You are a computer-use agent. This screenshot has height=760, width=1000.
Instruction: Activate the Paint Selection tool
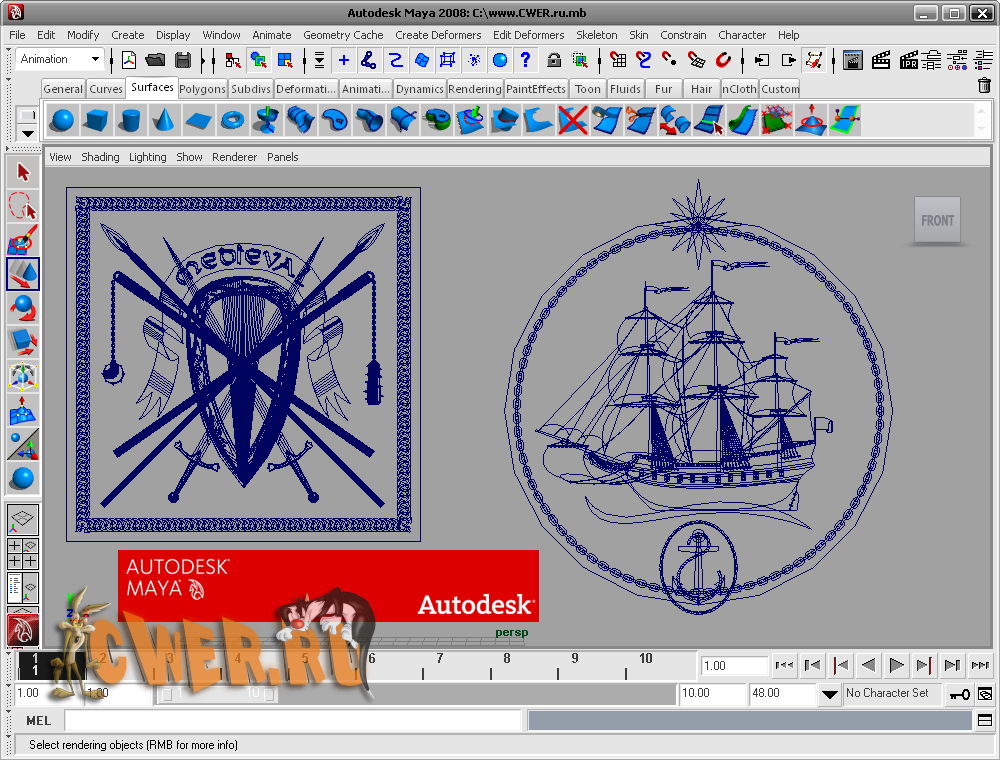(23, 240)
